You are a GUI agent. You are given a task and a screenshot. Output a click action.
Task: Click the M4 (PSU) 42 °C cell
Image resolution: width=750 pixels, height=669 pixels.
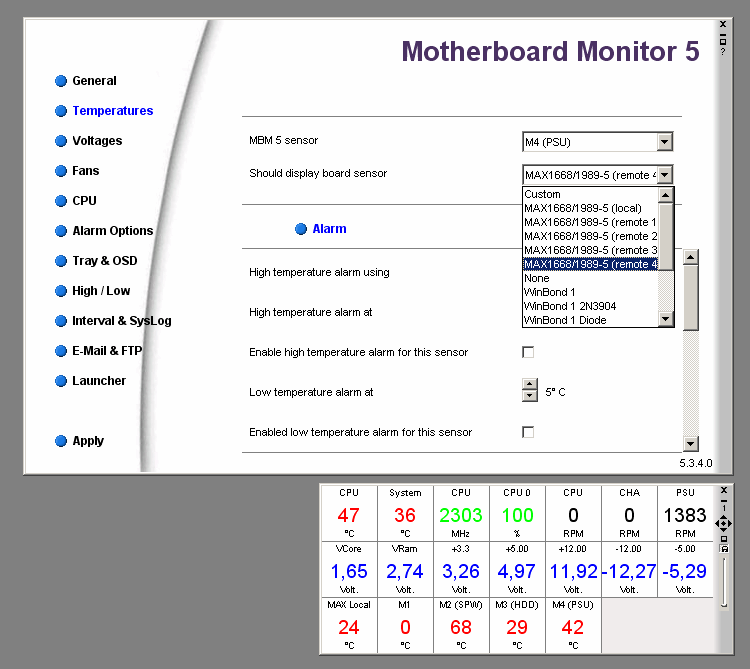573,625
